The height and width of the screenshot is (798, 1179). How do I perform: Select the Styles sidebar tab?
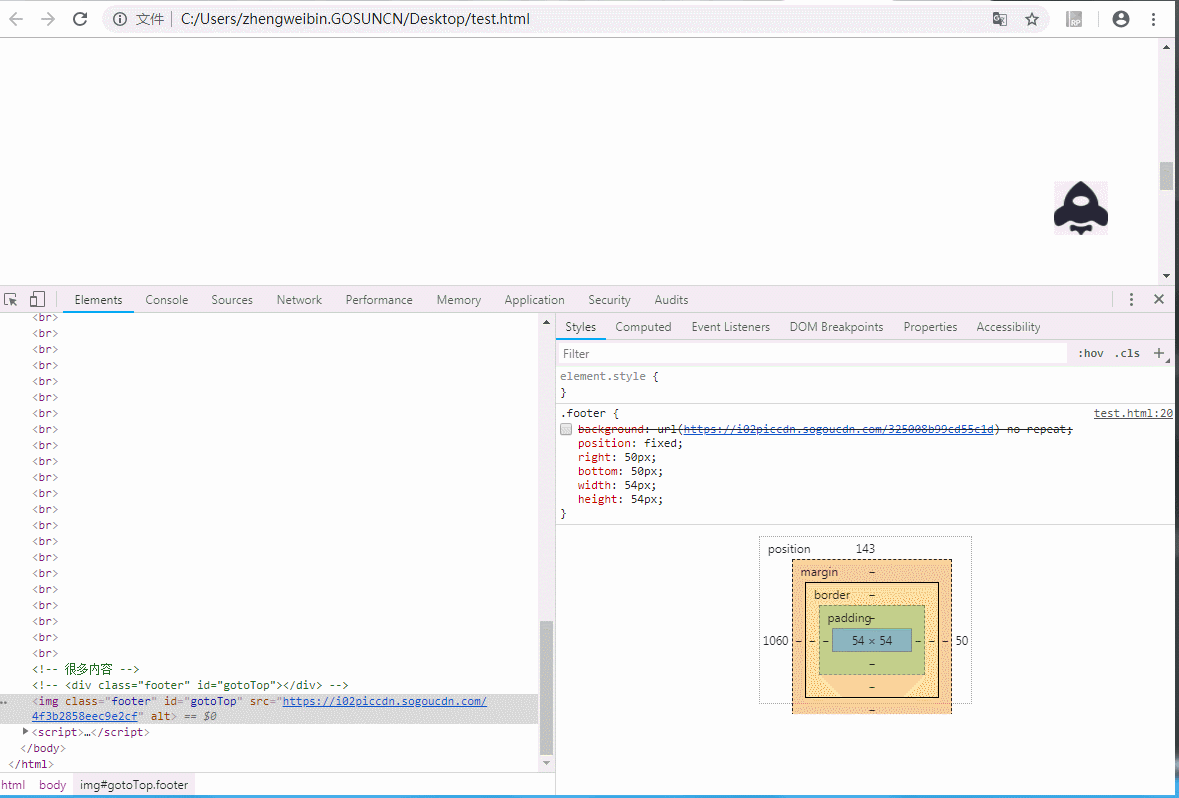tap(580, 327)
